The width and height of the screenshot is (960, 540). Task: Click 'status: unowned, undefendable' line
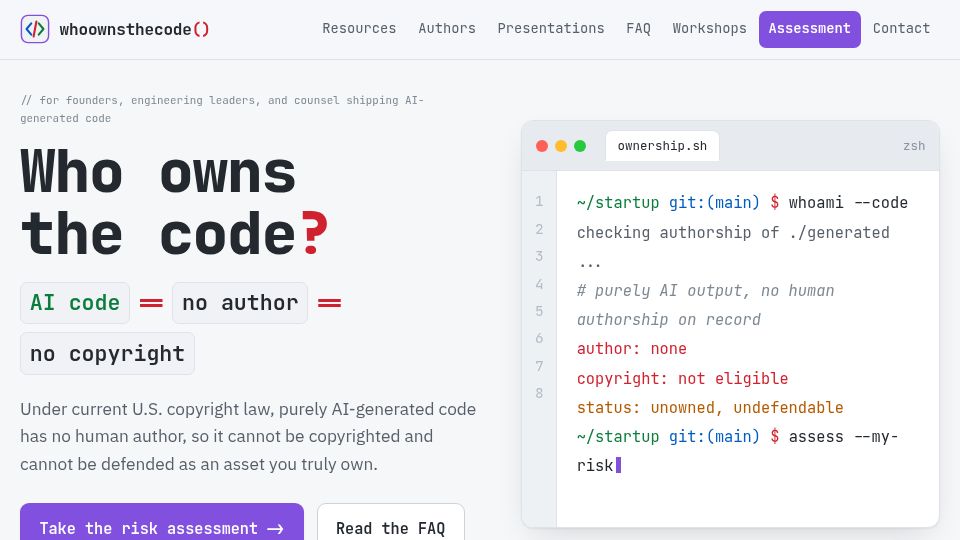pyautogui.click(x=710, y=408)
